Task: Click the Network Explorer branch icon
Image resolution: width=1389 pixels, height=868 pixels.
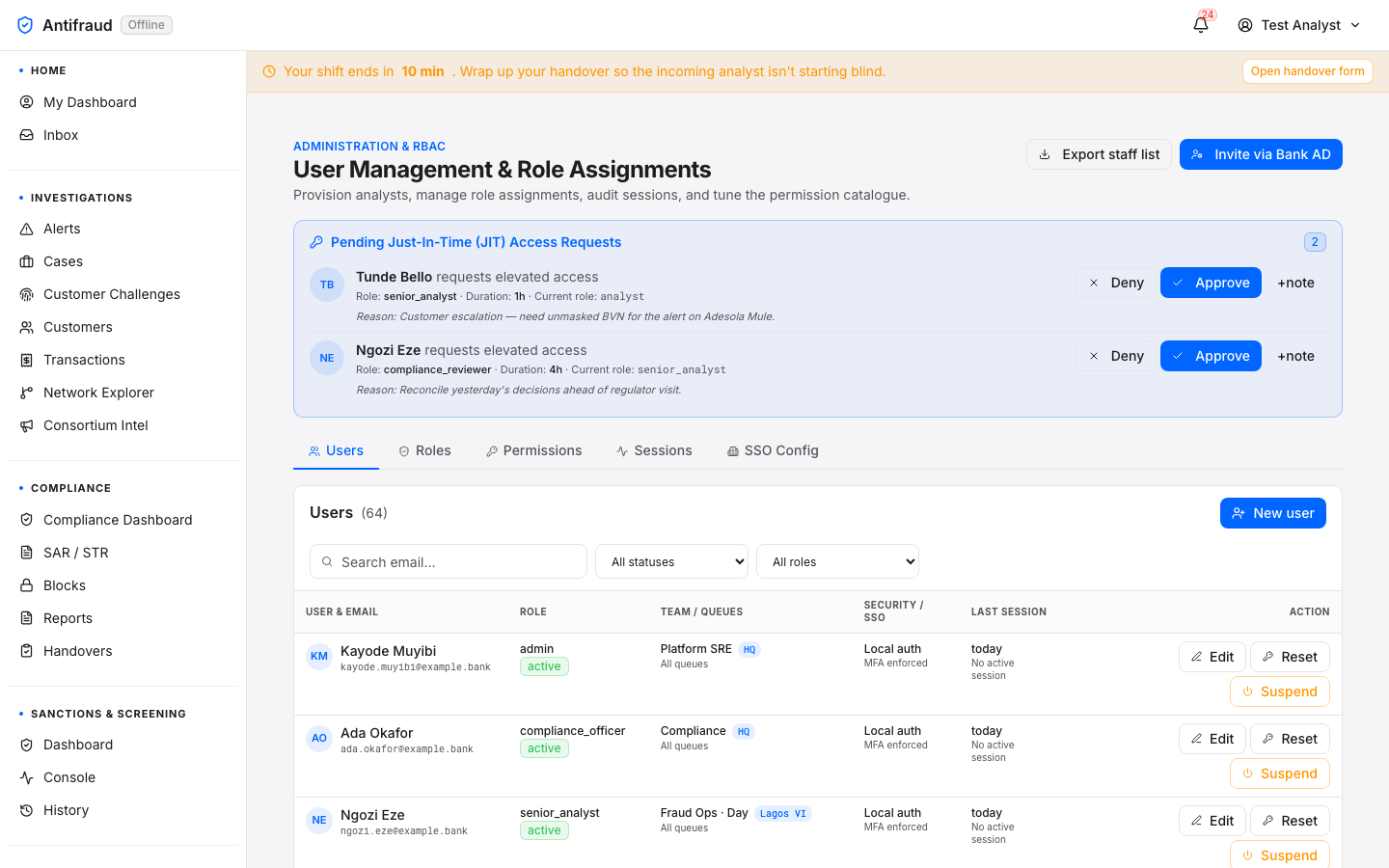Action: [x=27, y=393]
